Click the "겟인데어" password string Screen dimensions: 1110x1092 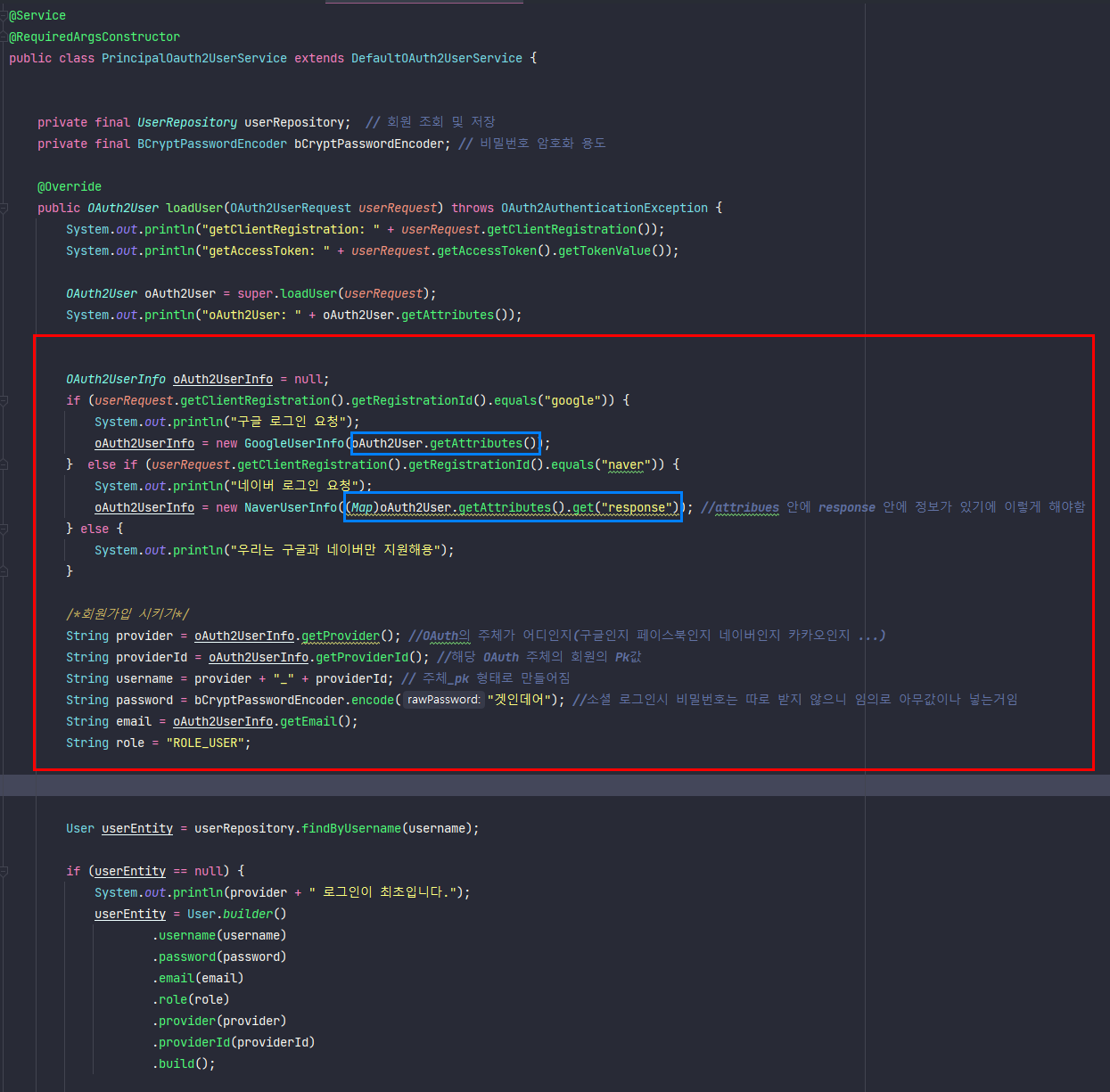[519, 700]
